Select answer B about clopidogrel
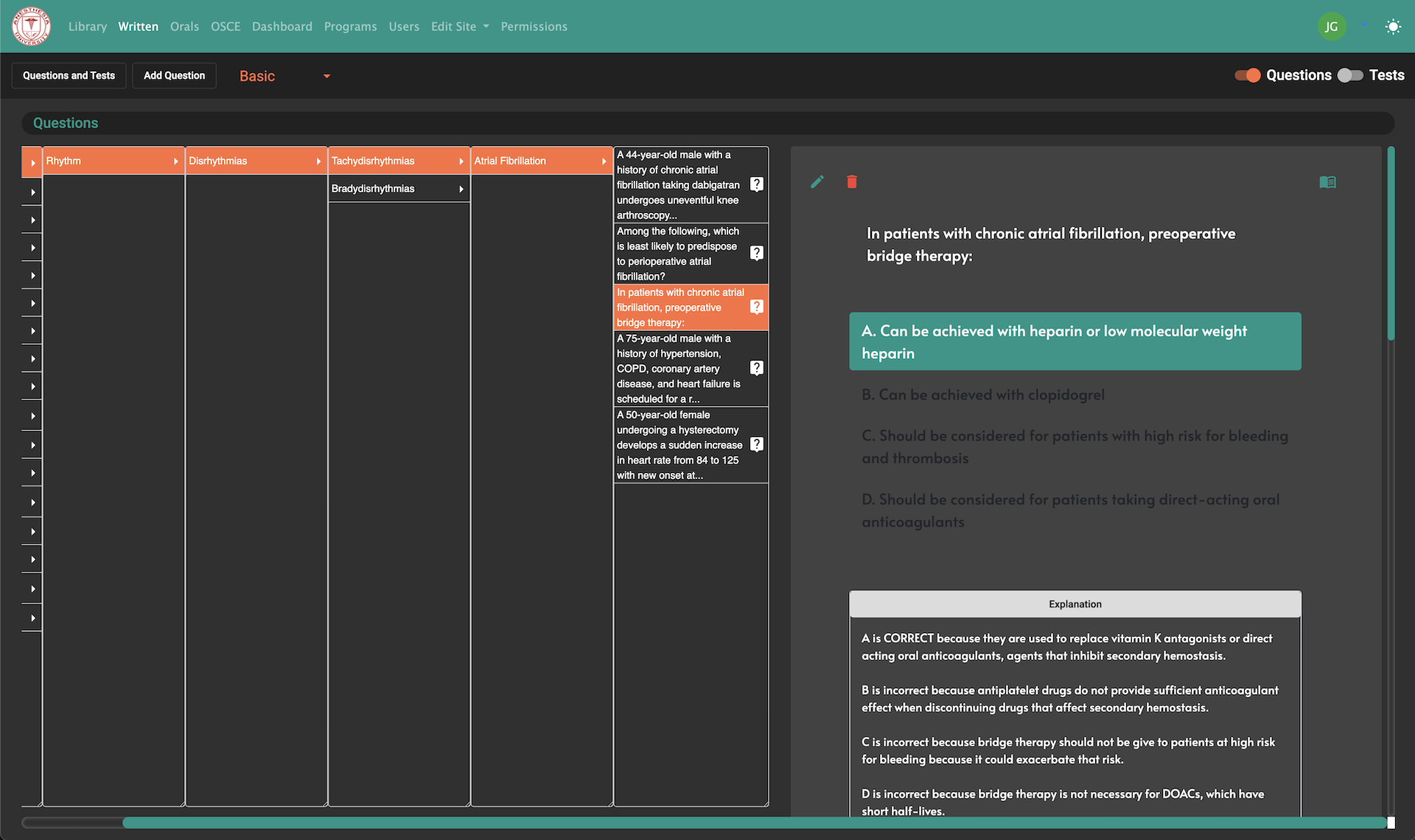This screenshot has width=1415, height=840. click(982, 395)
